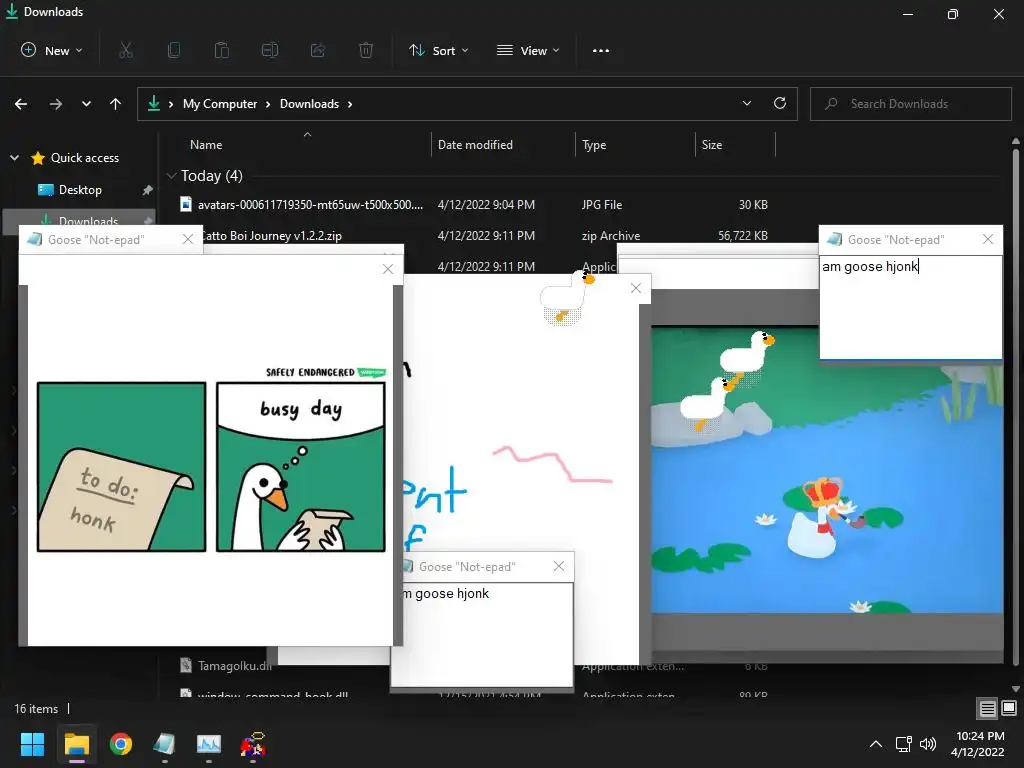This screenshot has height=768, width=1024.
Task: Sort files by Size column
Action: [x=712, y=145]
